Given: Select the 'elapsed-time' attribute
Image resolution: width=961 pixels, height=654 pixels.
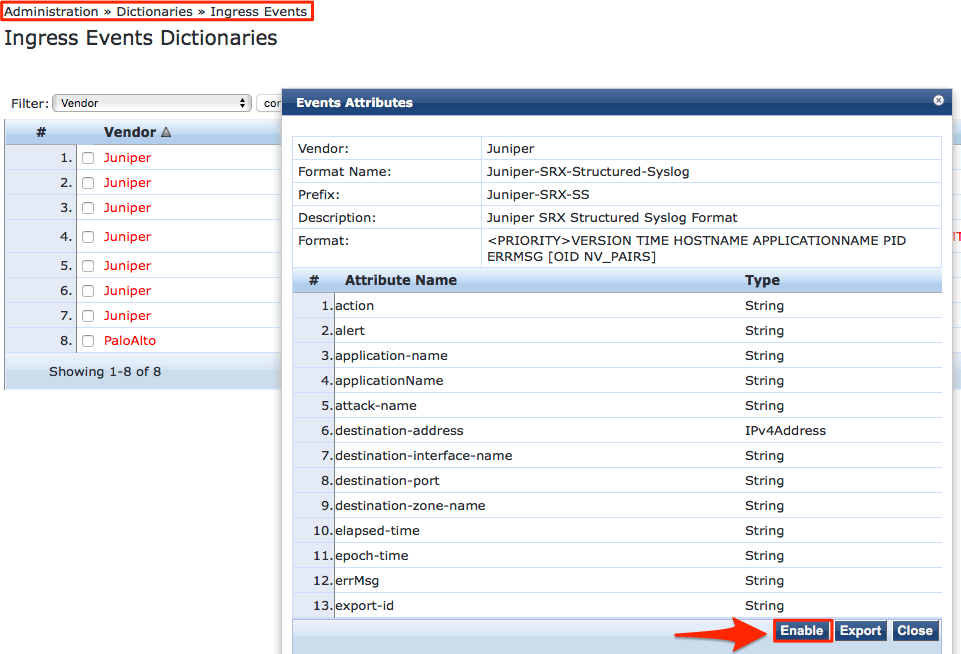Looking at the screenshot, I should point(617,531).
